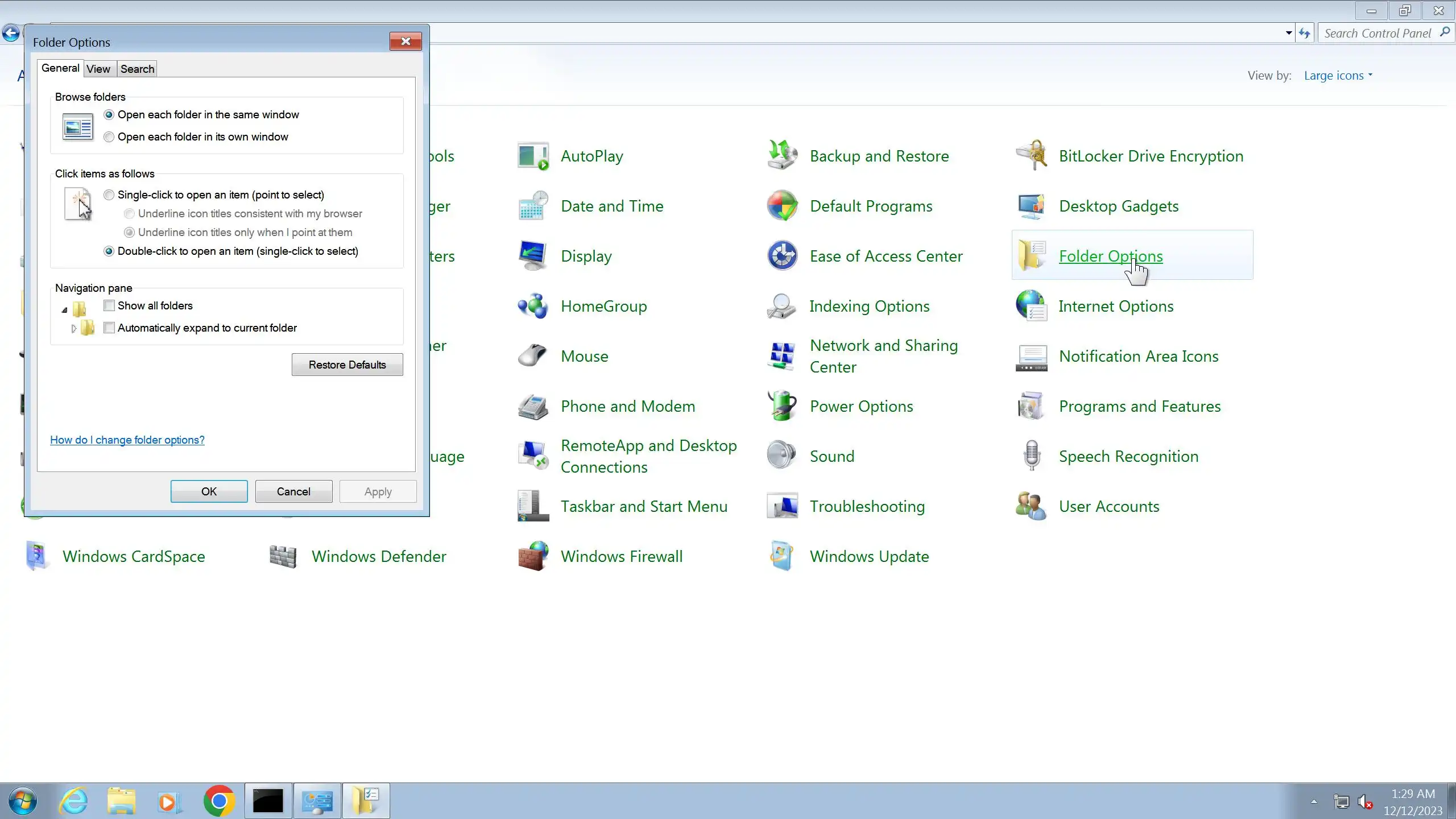1456x819 pixels.
Task: Open the View by Large icons dropdown
Action: (1338, 76)
